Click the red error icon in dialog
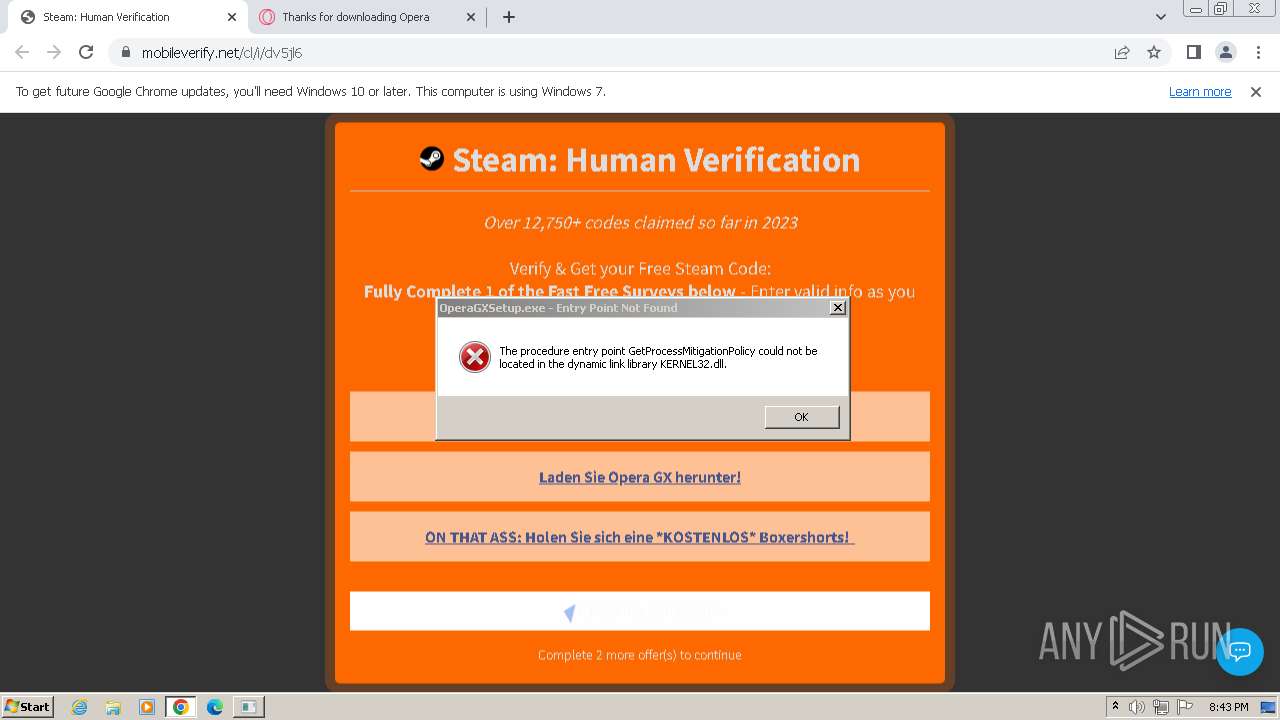Image resolution: width=1280 pixels, height=720 pixels. [x=474, y=357]
